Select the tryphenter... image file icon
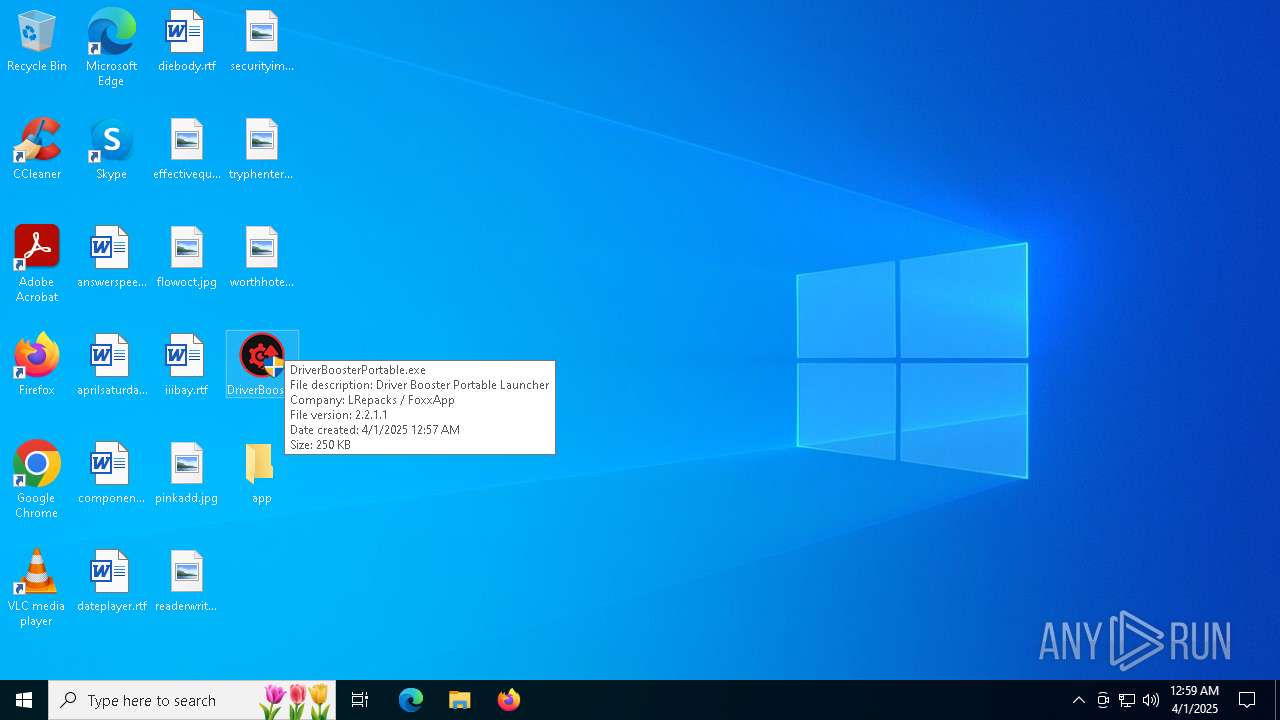The image size is (1280, 720). (x=261, y=150)
